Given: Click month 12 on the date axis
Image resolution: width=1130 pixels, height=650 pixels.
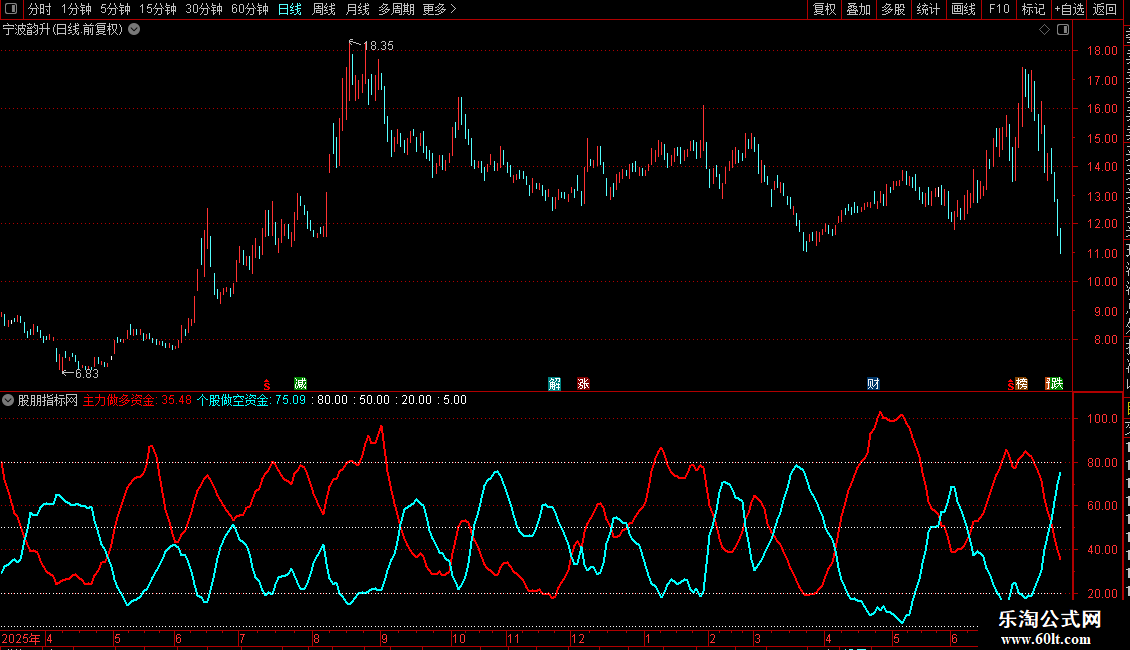Looking at the screenshot, I should coord(578,638).
